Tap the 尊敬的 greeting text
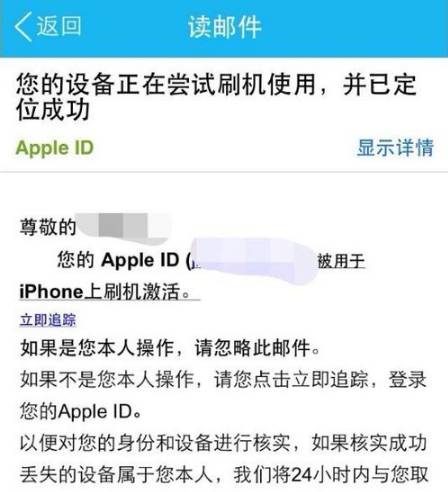Viewport: 448px width, 492px height. (48, 227)
